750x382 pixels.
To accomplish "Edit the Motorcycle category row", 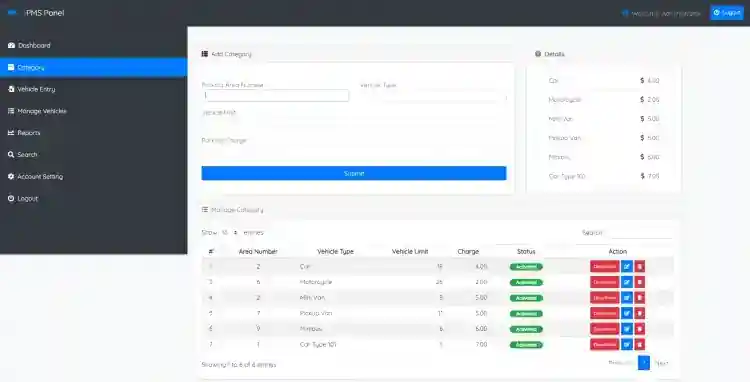I will pyautogui.click(x=627, y=282).
